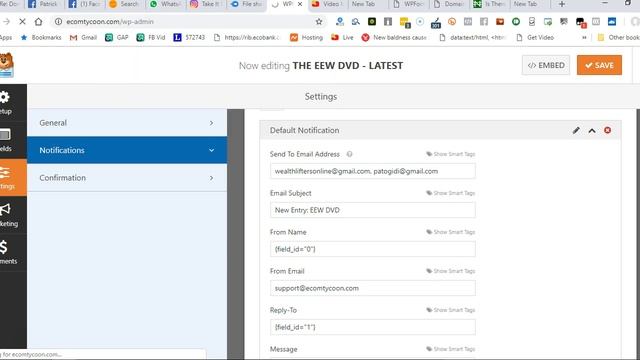Show Smart Tags for From Name
Screen dimensions: 640x360
451,232
